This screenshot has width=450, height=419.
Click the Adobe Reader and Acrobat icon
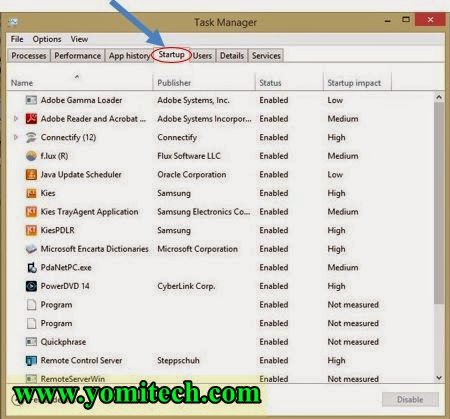point(31,119)
